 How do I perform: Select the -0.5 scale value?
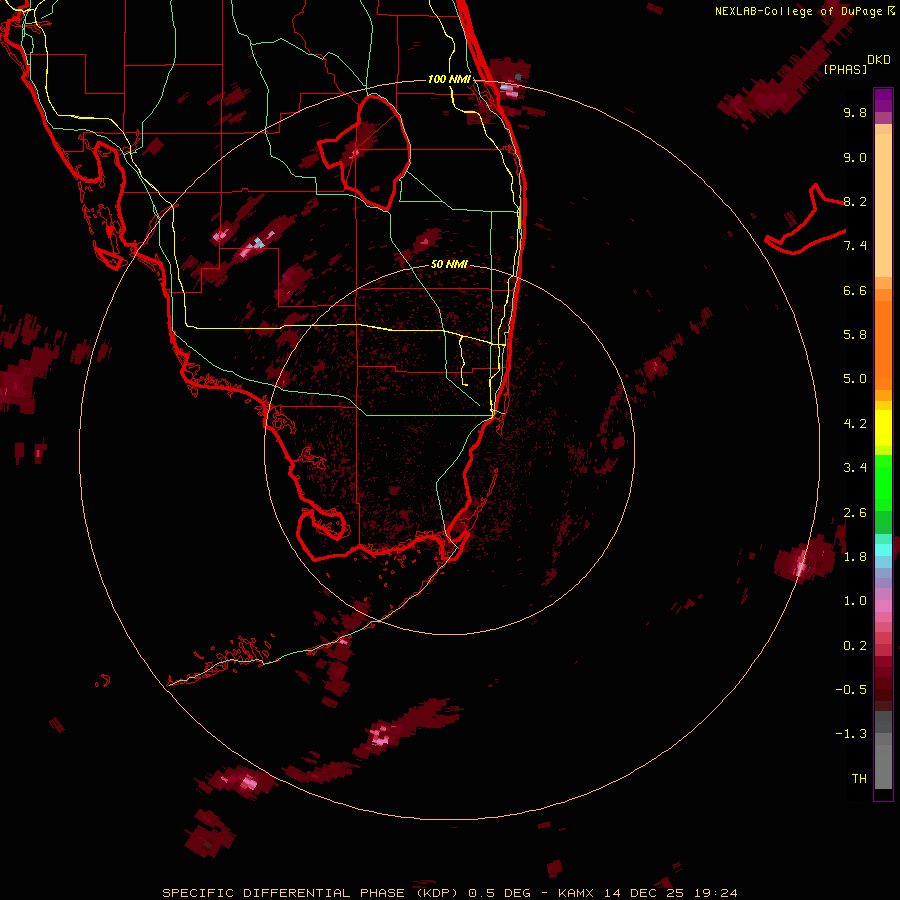point(851,690)
